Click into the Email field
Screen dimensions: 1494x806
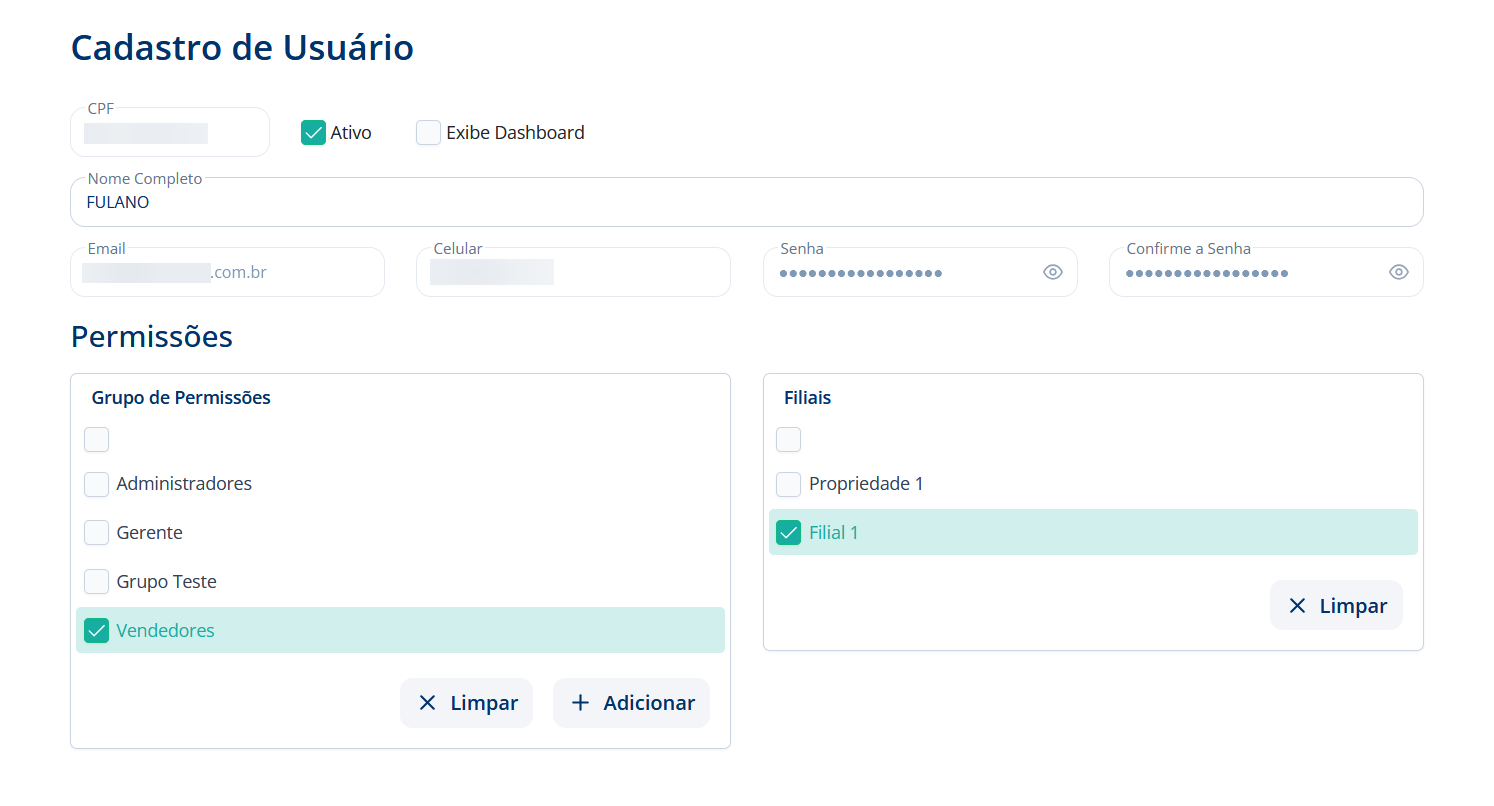coord(228,272)
